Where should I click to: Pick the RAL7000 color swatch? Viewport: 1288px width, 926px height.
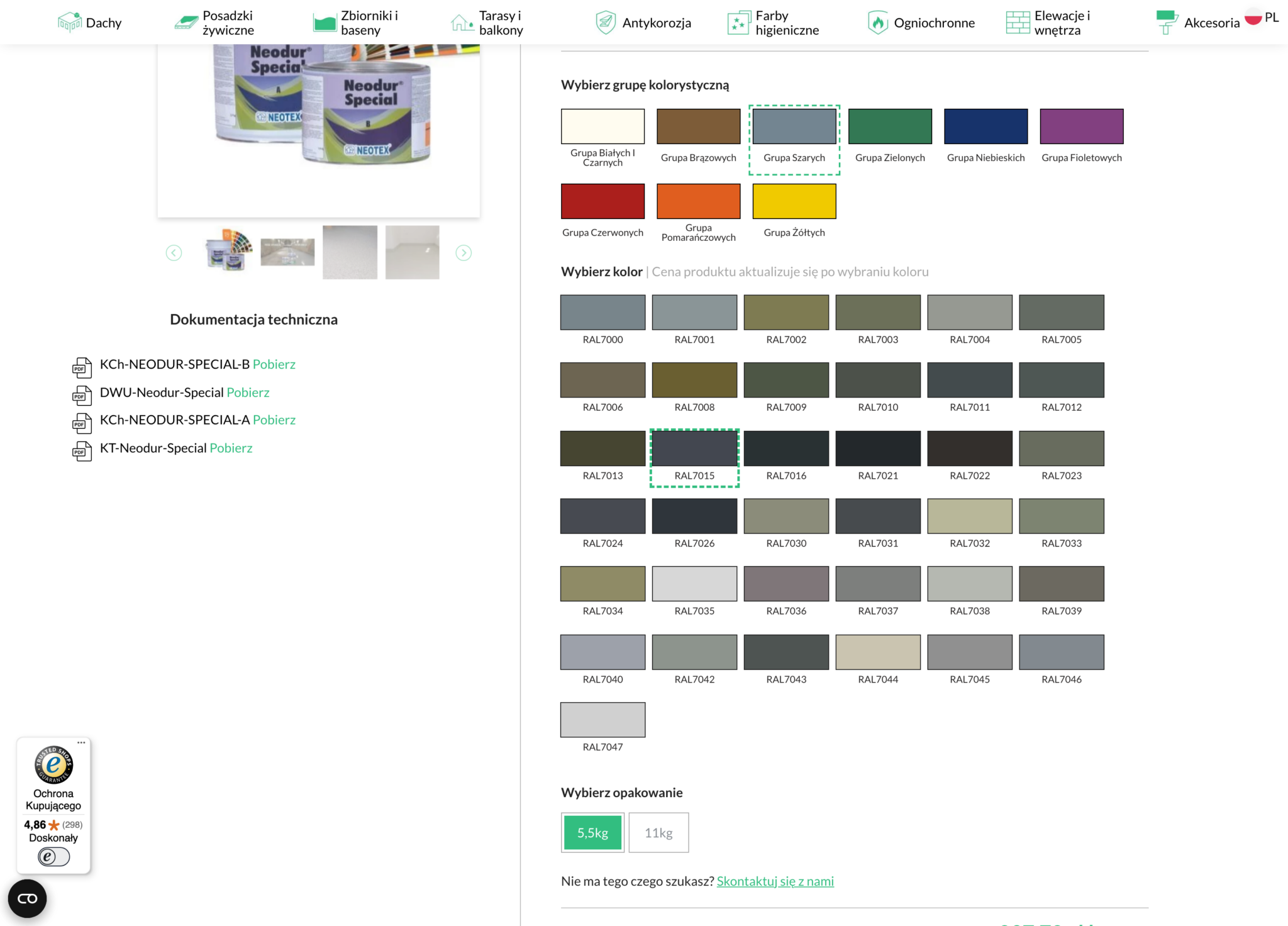[602, 312]
